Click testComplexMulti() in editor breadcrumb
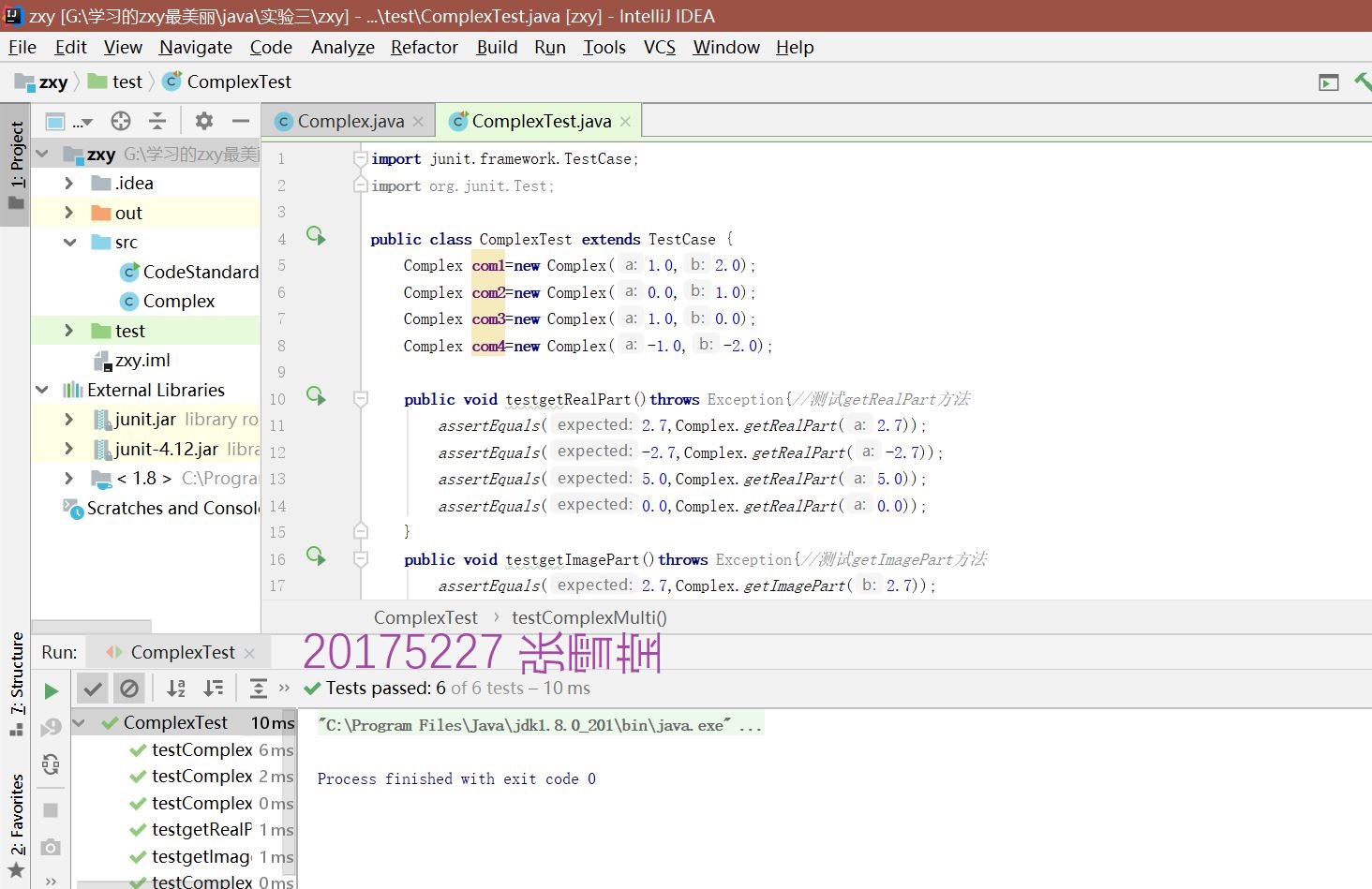This screenshot has width=1372, height=889. click(x=589, y=617)
